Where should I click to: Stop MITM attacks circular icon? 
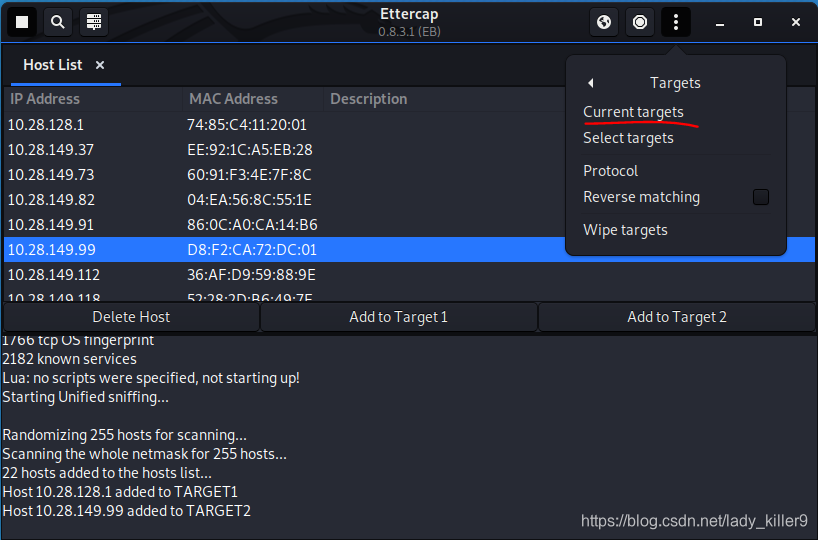coord(640,22)
